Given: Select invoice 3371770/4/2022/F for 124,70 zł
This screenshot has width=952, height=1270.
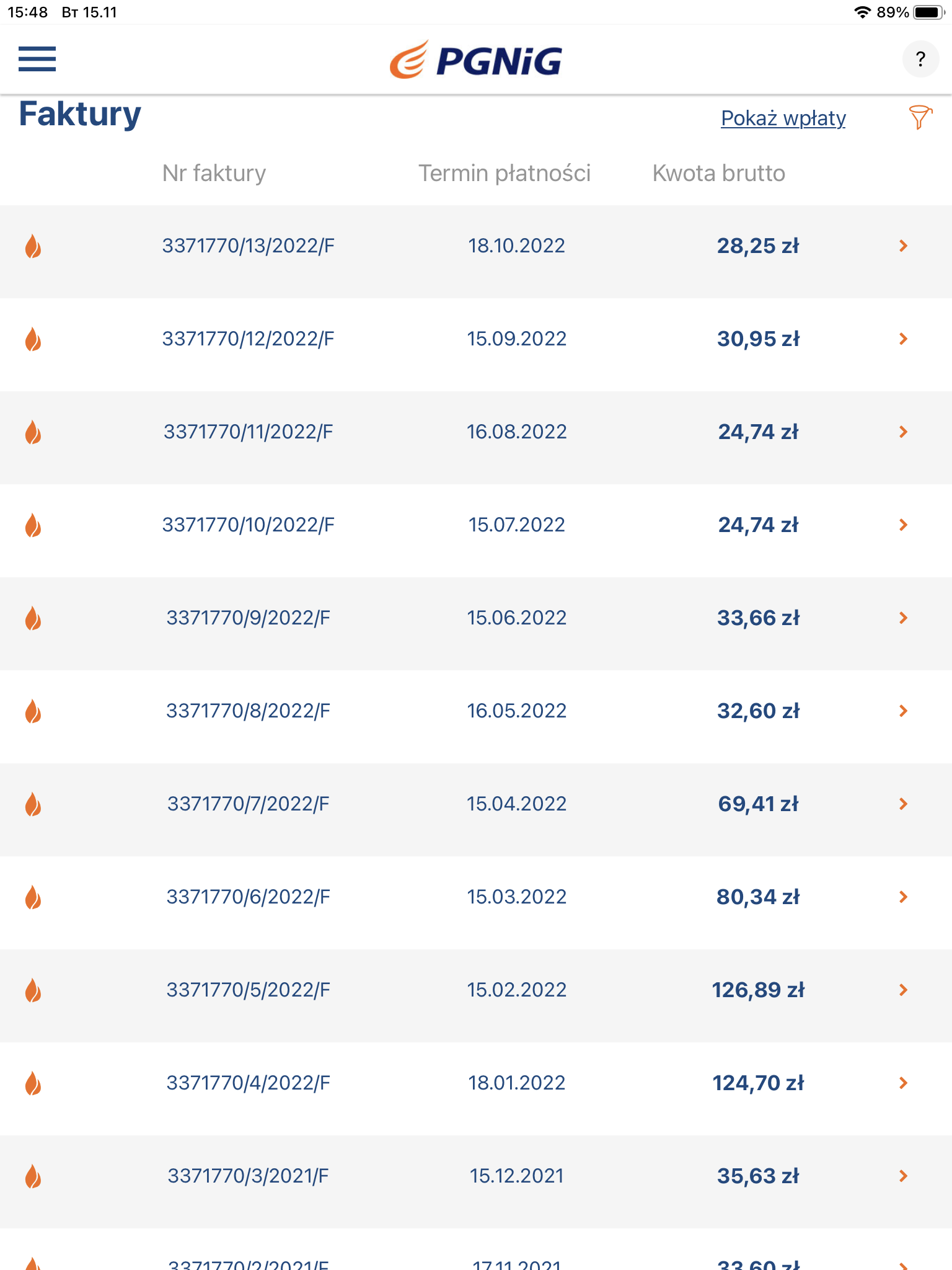Looking at the screenshot, I should pos(248,1083).
